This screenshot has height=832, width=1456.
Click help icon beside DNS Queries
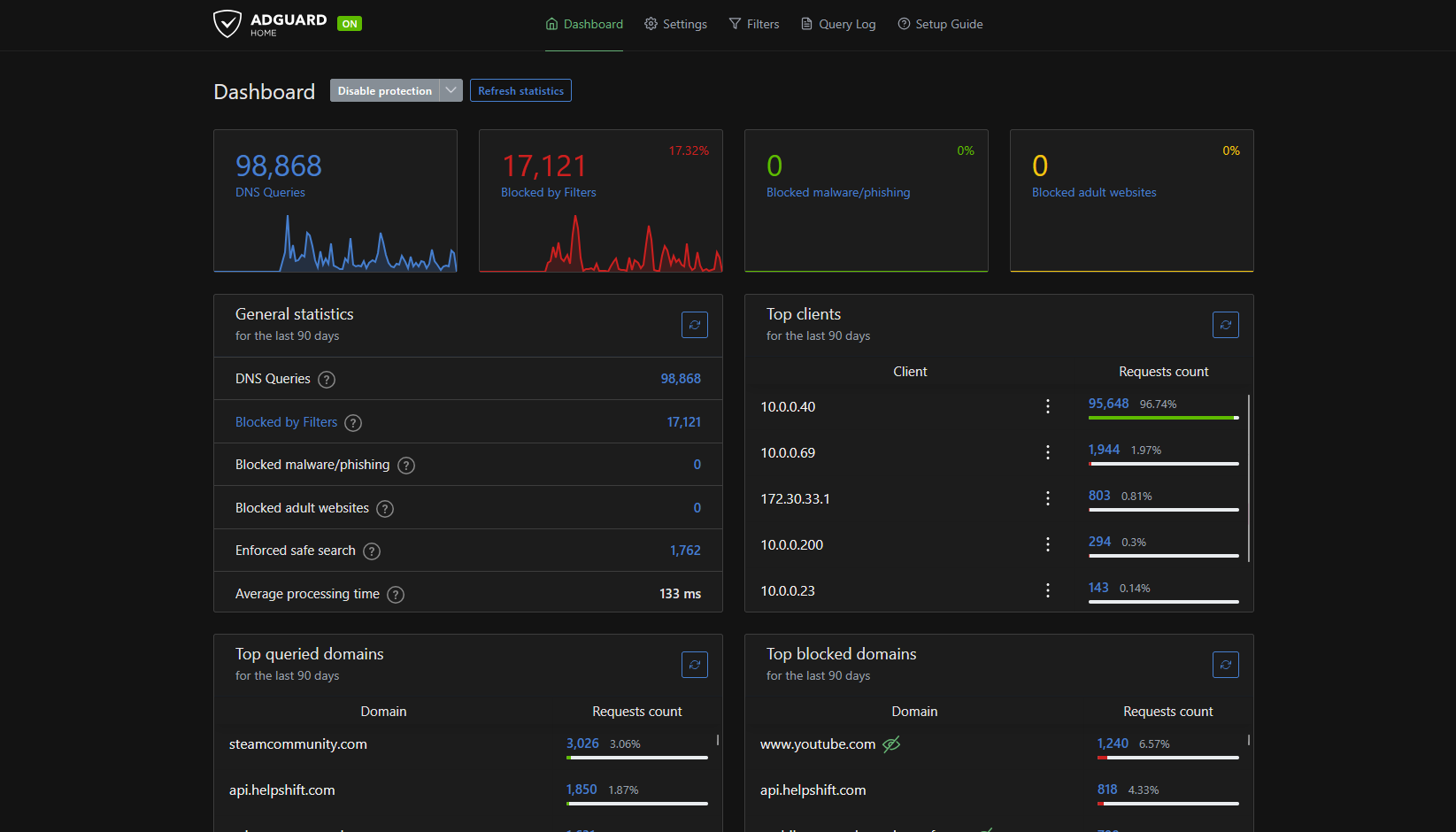(x=327, y=380)
